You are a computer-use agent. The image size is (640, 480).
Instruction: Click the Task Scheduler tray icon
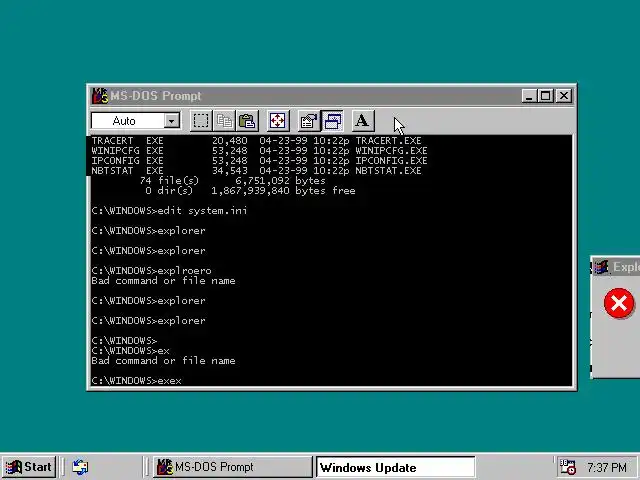[567, 467]
